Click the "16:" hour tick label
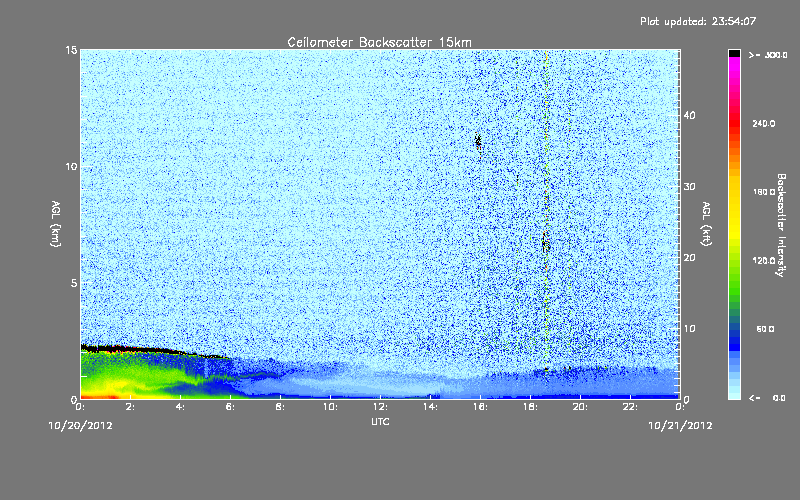 pos(481,407)
